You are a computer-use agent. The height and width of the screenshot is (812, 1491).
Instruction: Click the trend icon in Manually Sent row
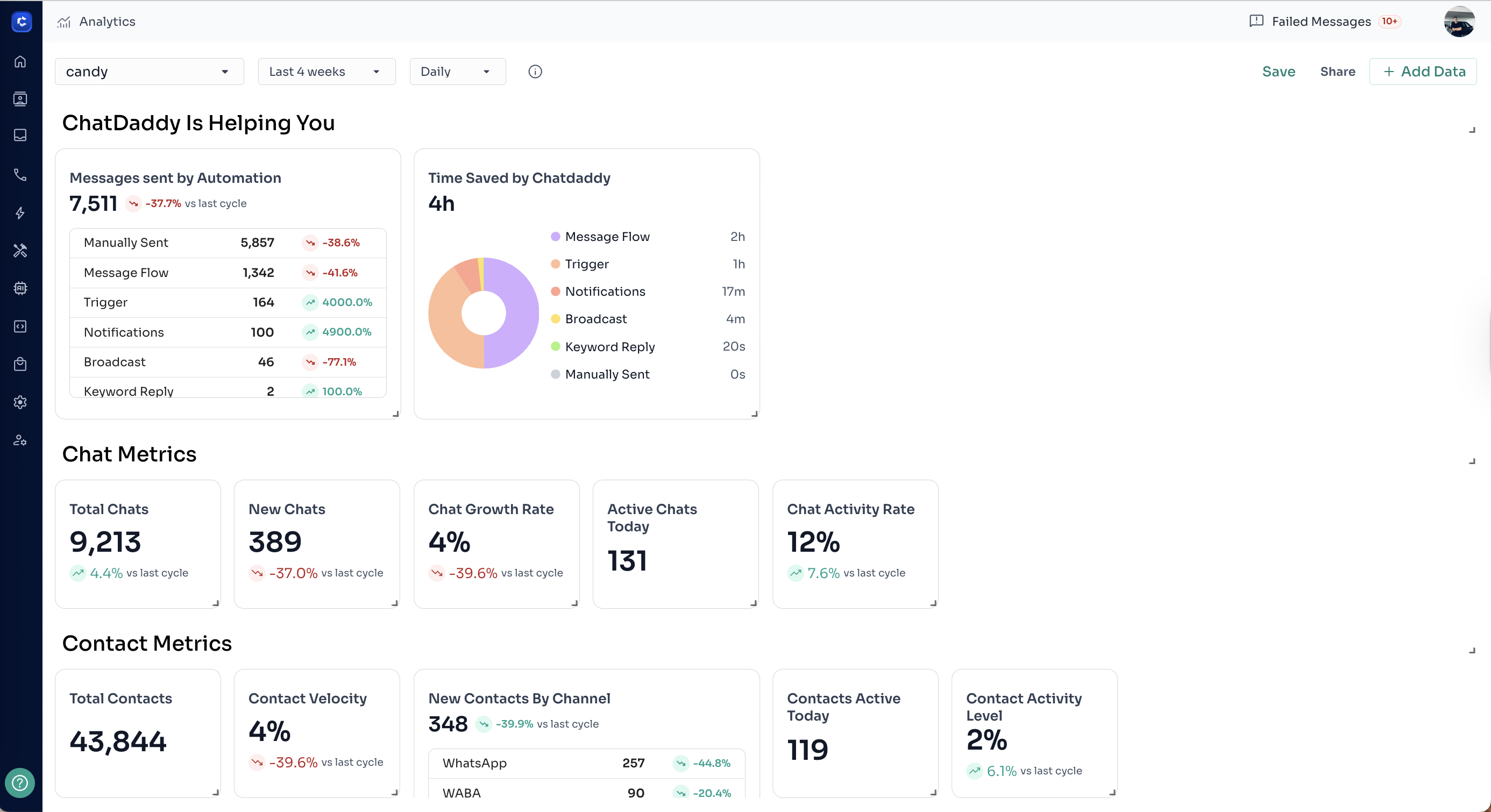(310, 243)
